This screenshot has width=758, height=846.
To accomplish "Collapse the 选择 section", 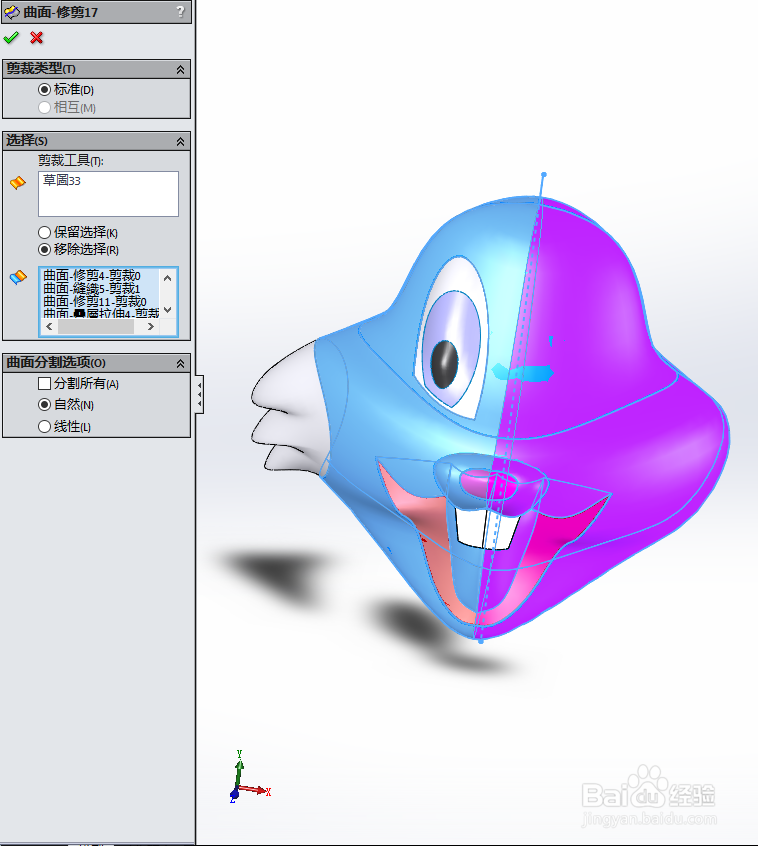I will 180,141.
